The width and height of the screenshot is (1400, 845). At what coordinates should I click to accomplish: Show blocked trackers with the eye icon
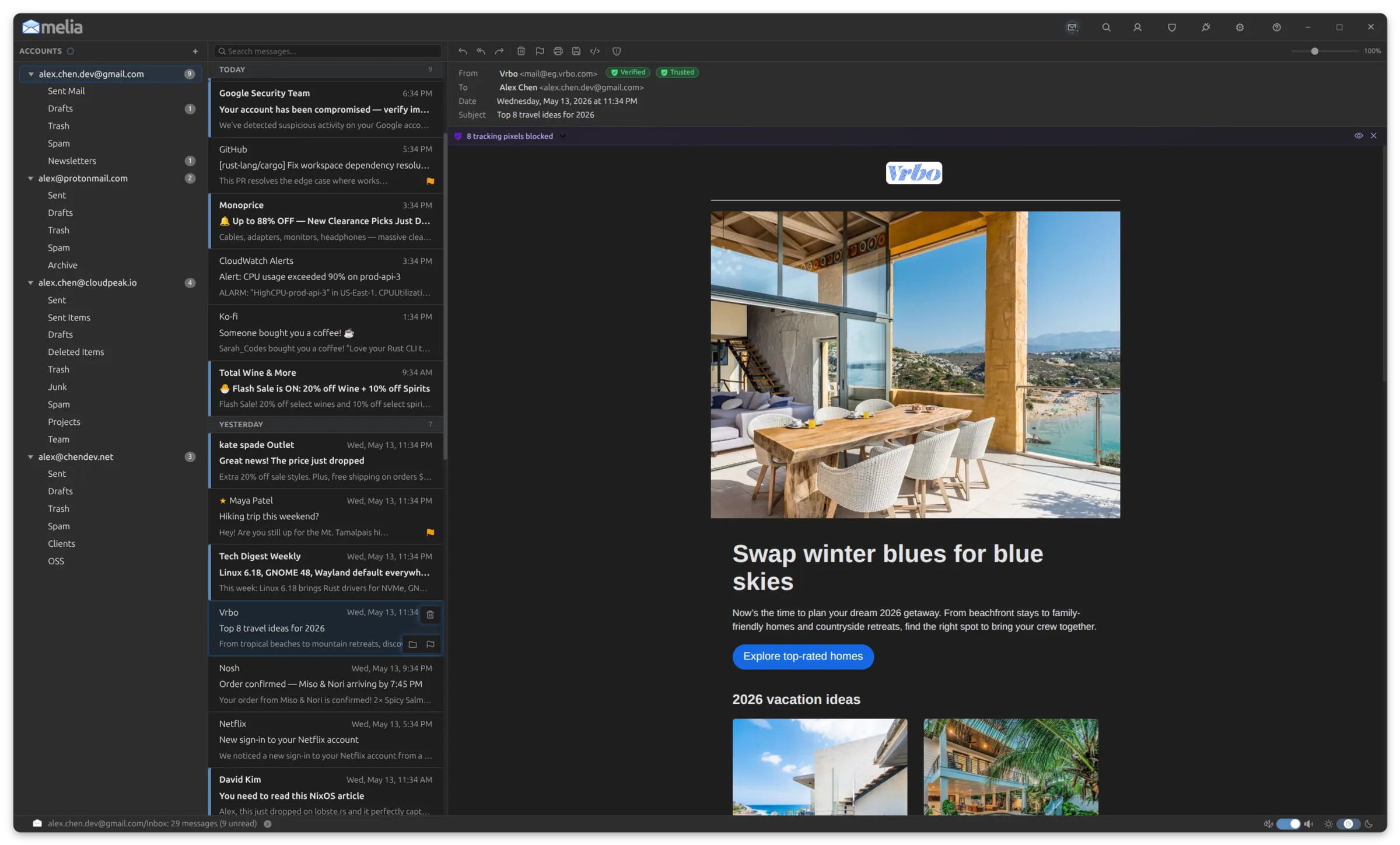tap(1359, 136)
